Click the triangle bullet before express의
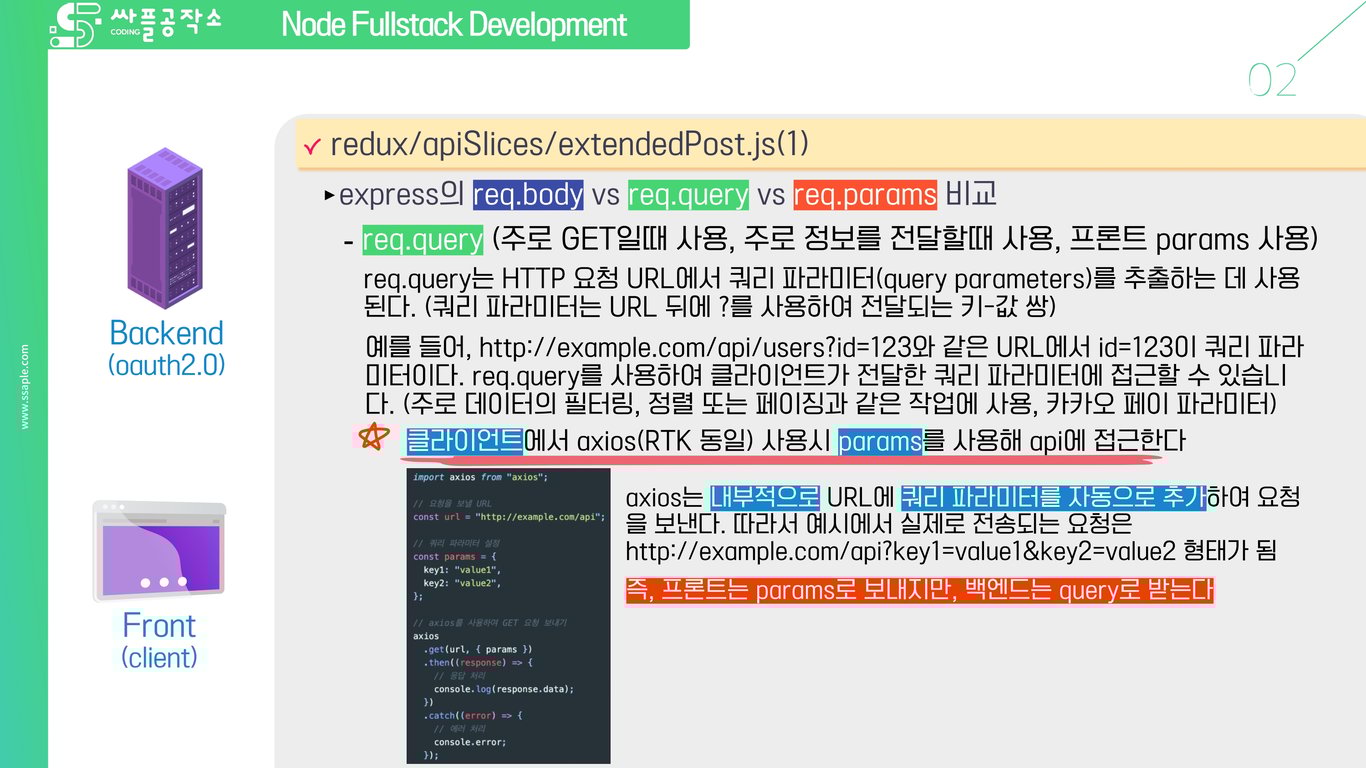1366x768 pixels. coord(330,195)
